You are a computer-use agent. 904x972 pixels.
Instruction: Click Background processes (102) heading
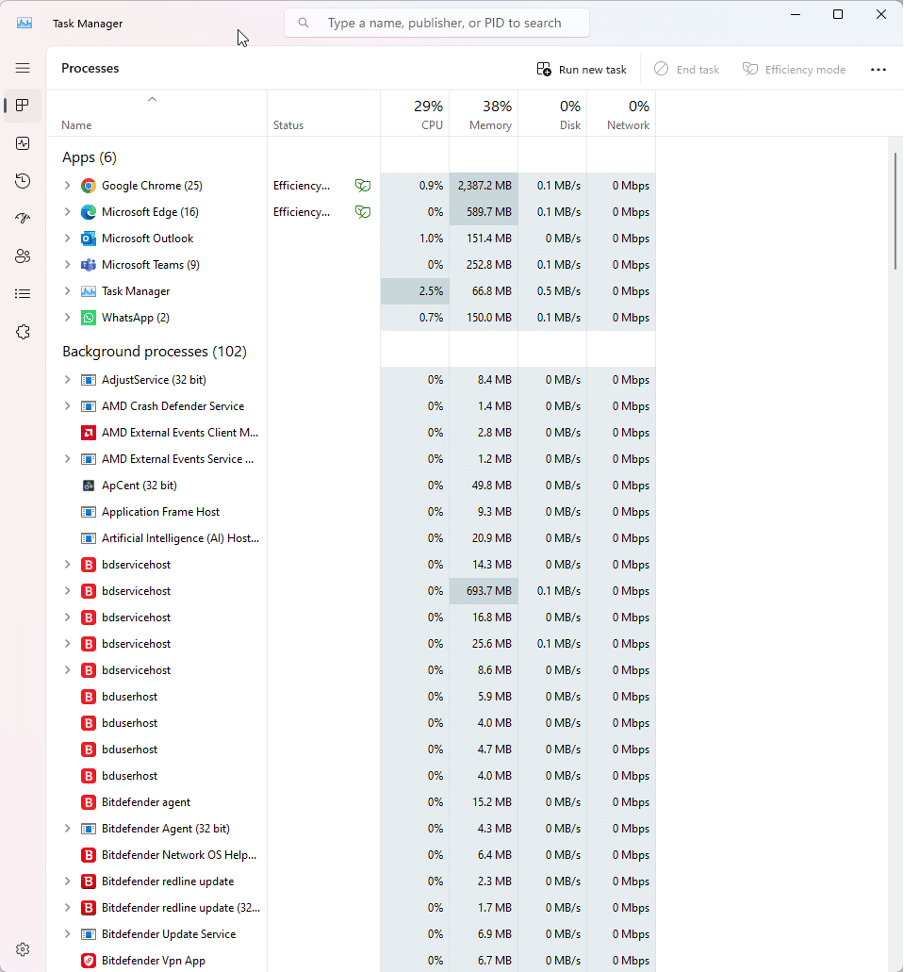[154, 351]
